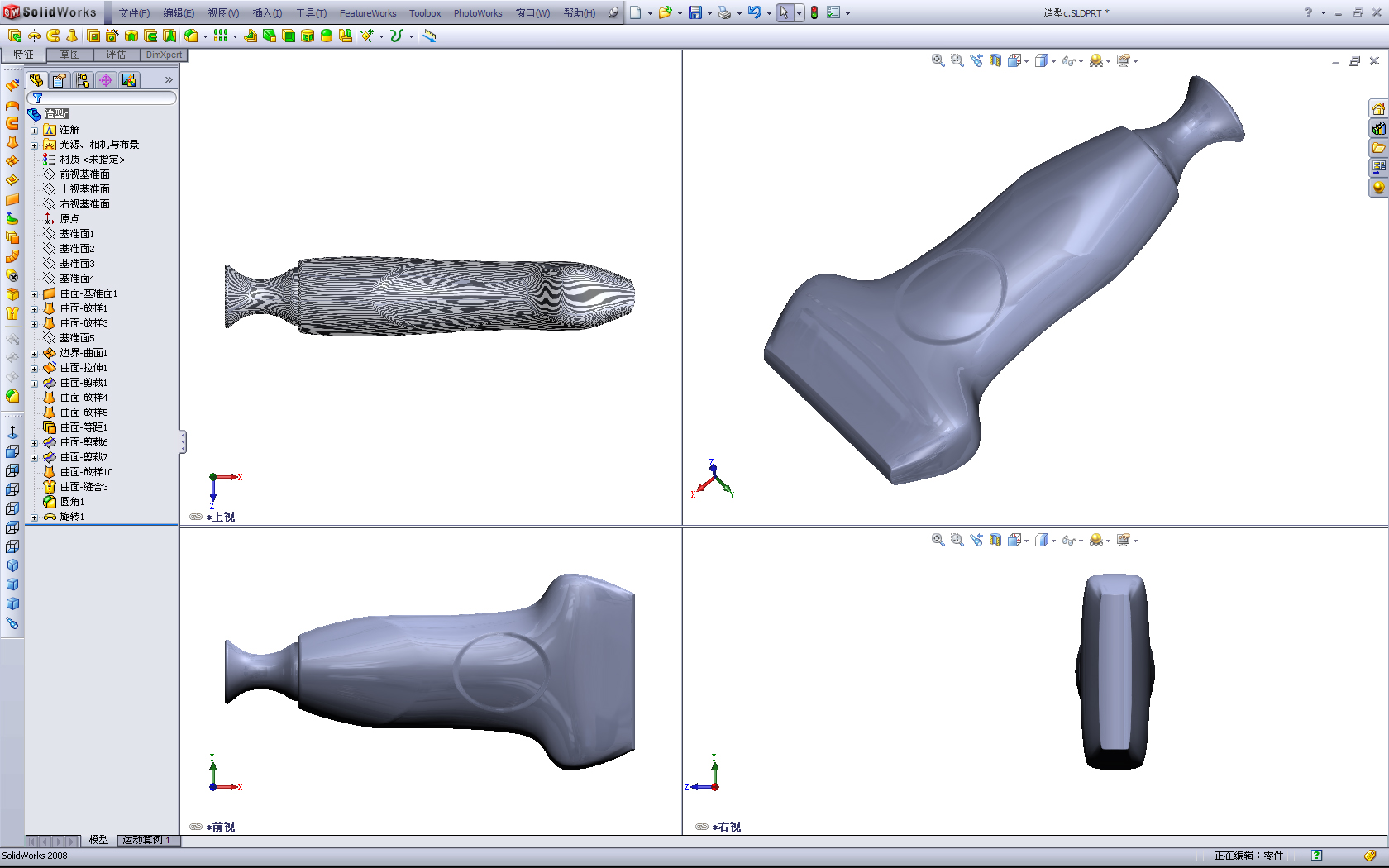Viewport: 1389px width, 868px height.
Task: Open SolidWorks Resources home icon in task pane
Action: tap(1378, 109)
